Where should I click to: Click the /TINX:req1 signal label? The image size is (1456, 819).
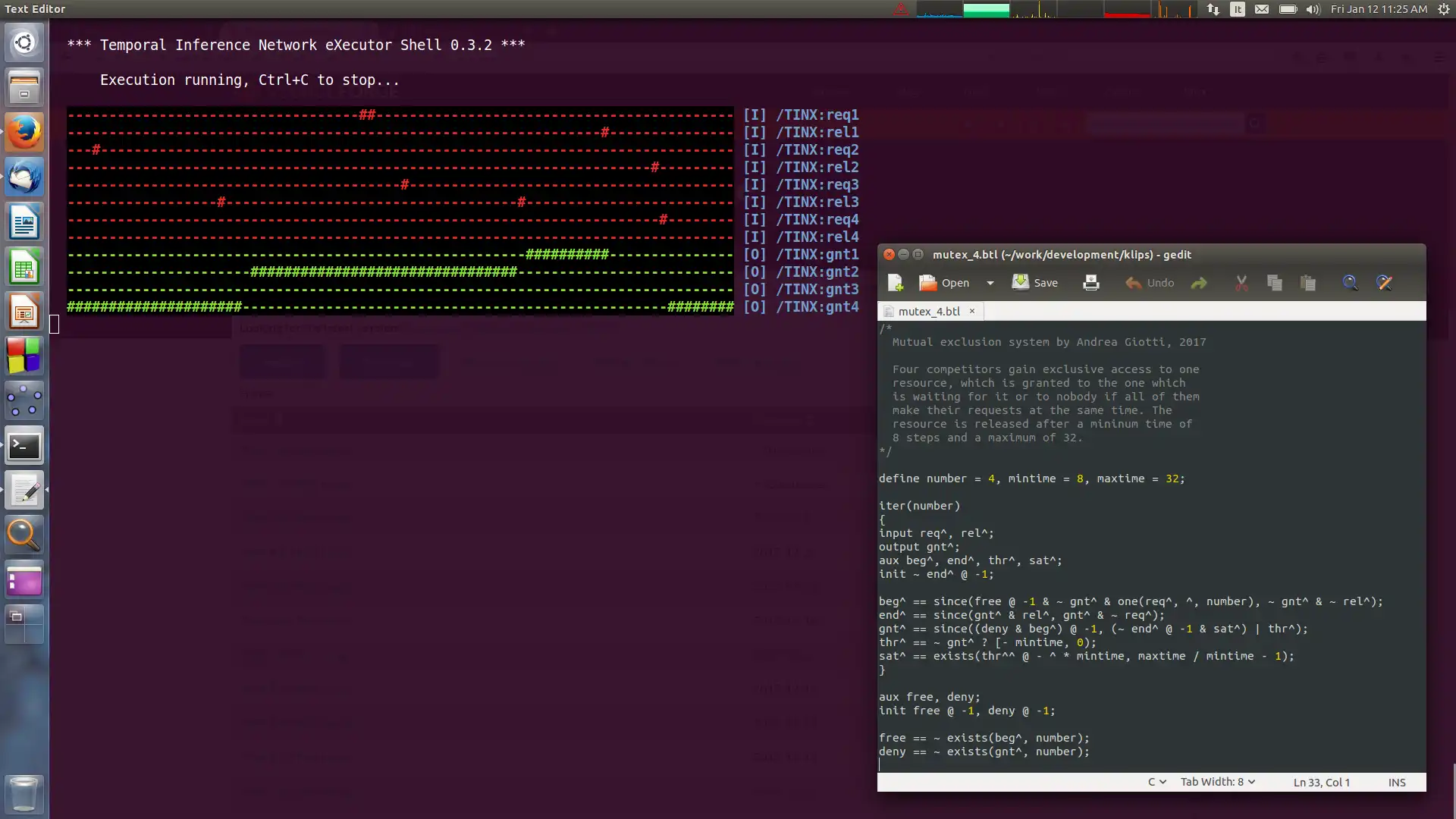point(817,115)
